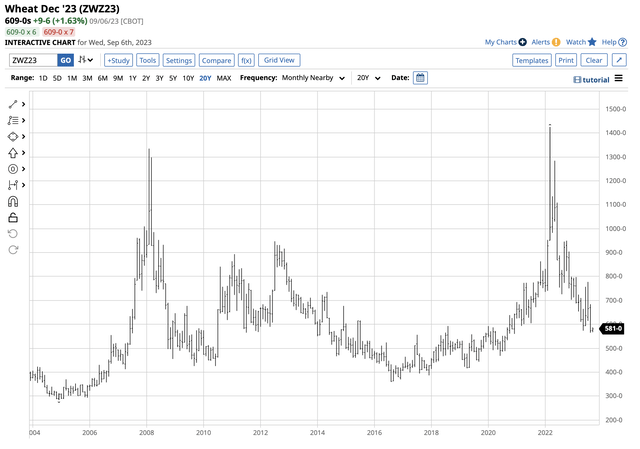The width and height of the screenshot is (640, 449).
Task: Select the 10Y range
Action: tap(188, 78)
